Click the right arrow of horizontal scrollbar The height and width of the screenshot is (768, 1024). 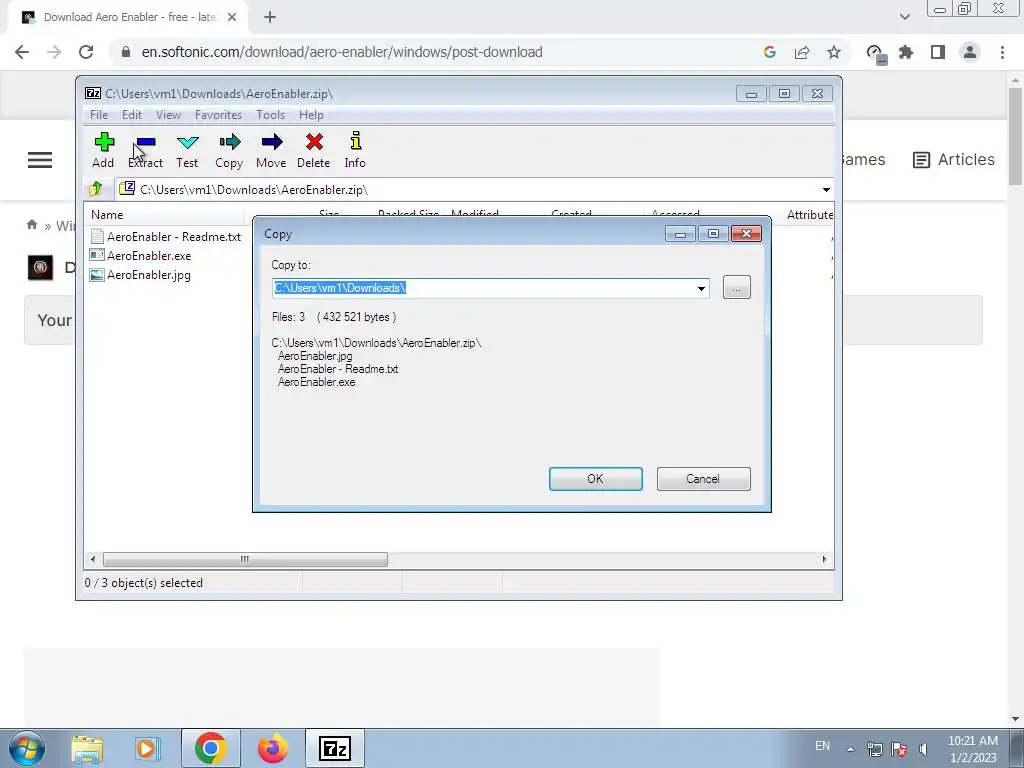824,560
